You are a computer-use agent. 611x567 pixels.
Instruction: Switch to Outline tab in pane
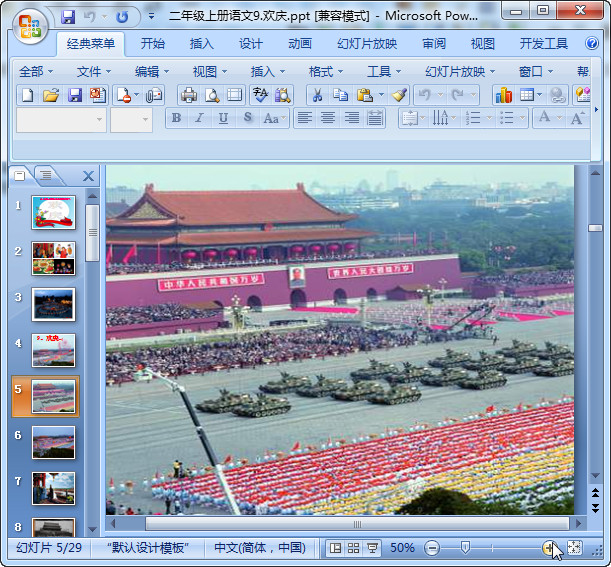point(46,175)
